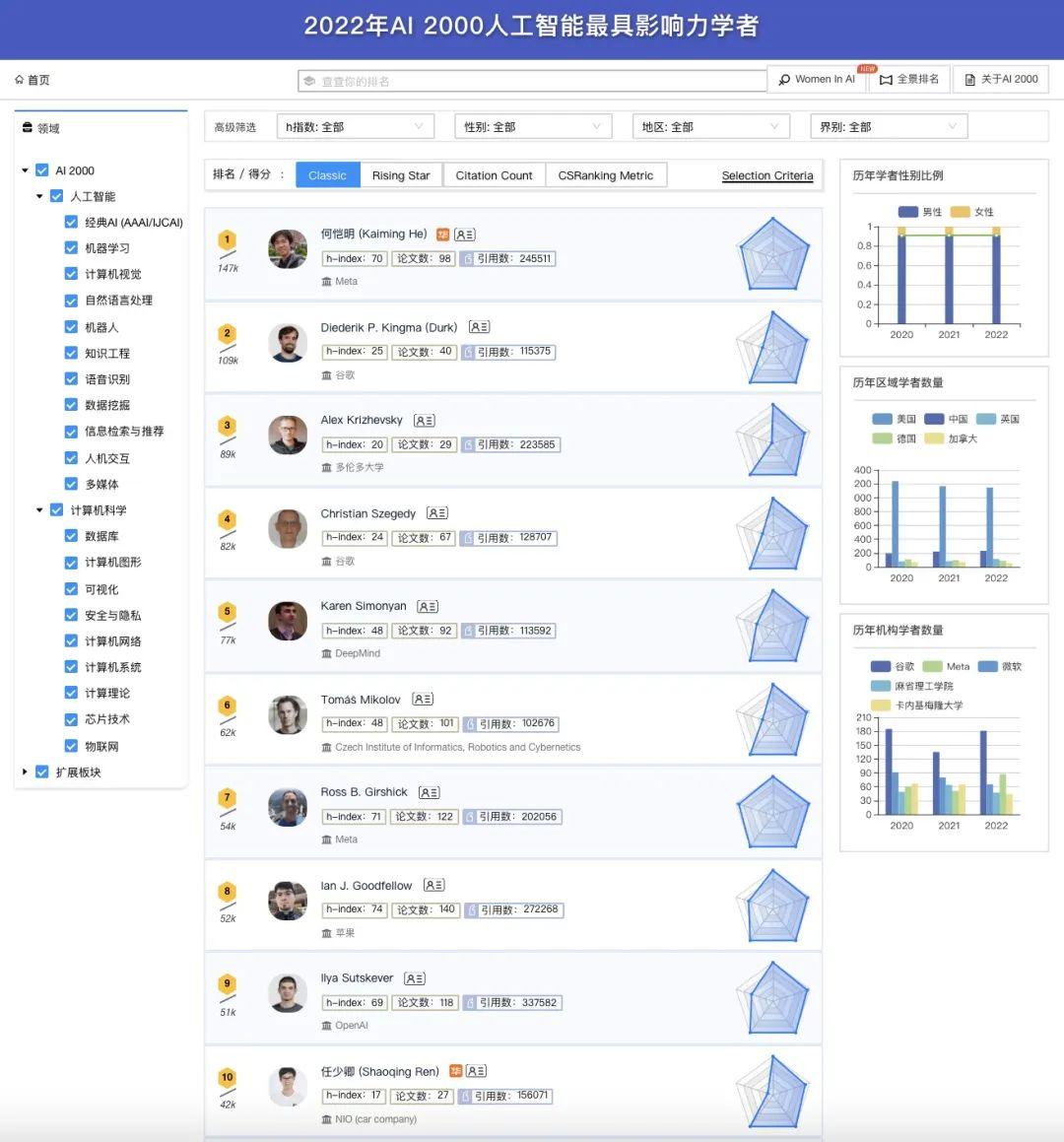1064x1142 pixels.
Task: Select the Citation Count ranking tab
Action: click(x=495, y=174)
